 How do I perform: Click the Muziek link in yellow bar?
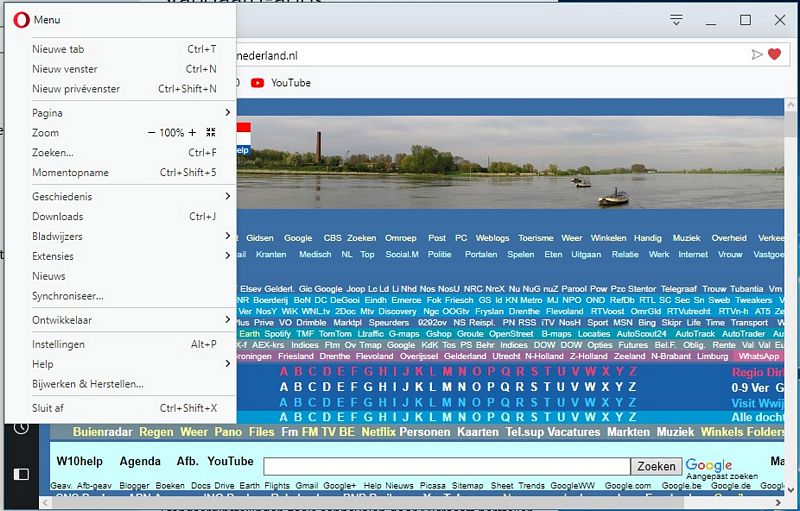pyautogui.click(x=676, y=432)
